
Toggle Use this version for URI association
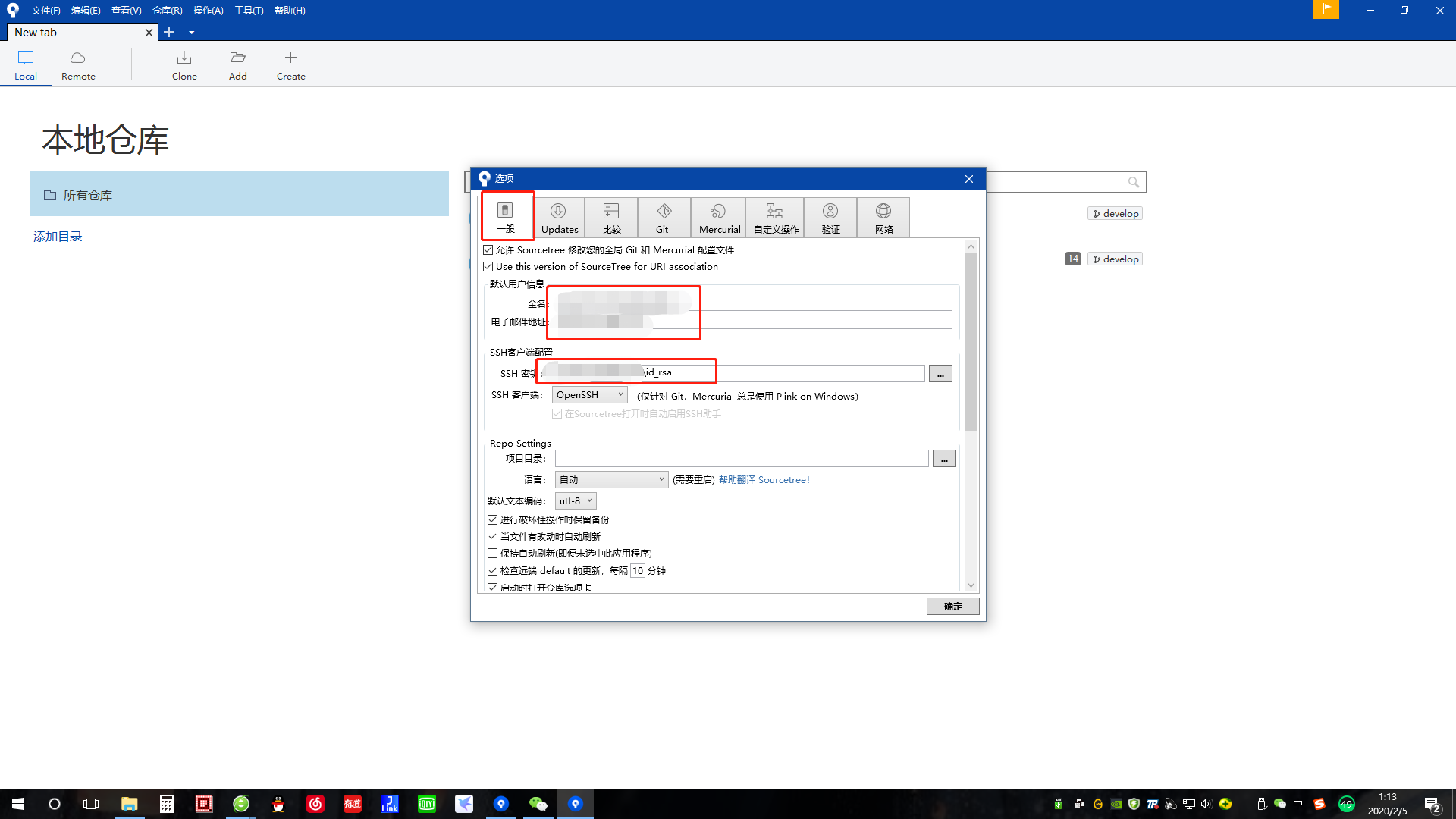[488, 267]
